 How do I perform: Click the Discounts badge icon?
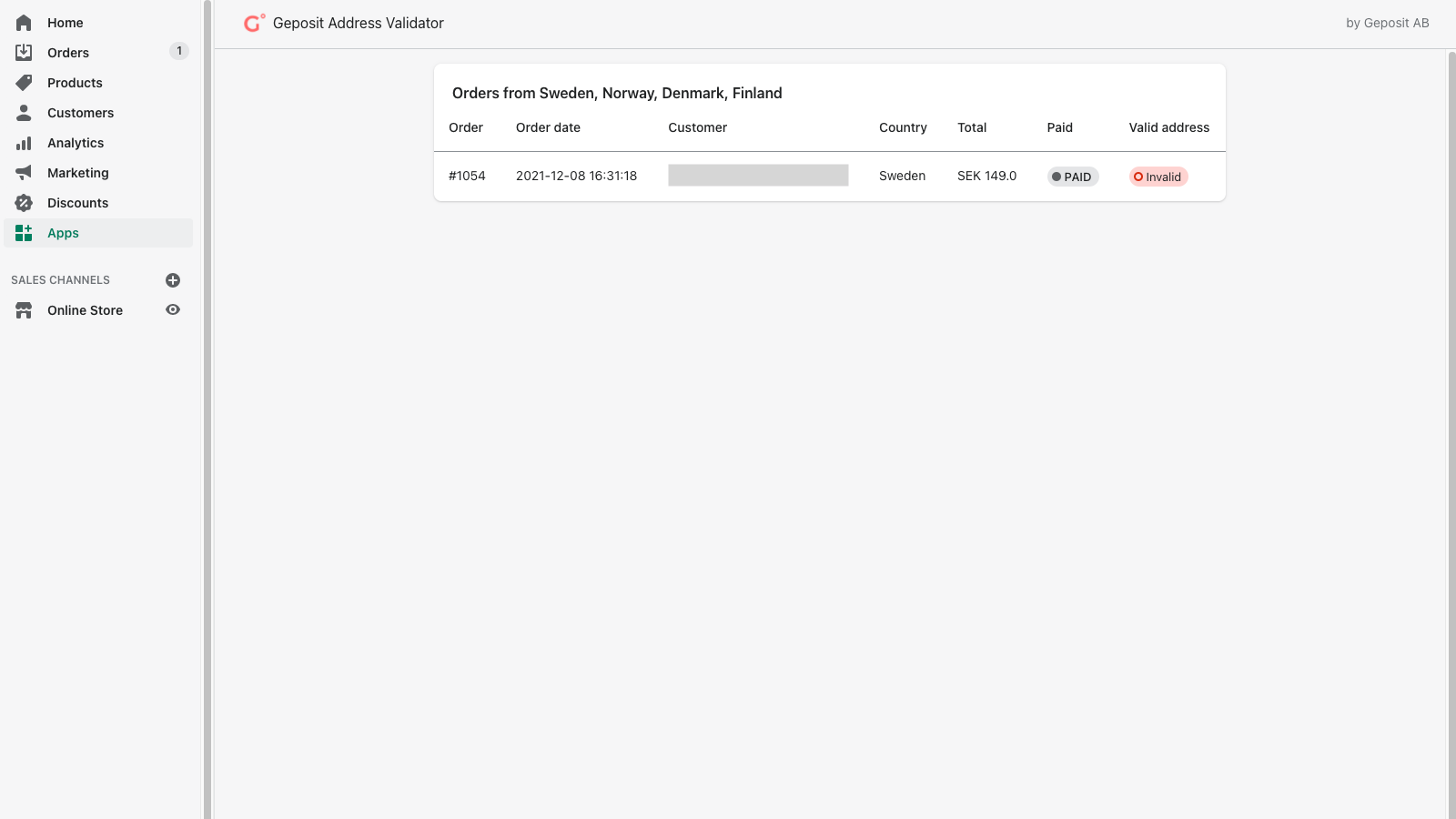click(x=24, y=203)
